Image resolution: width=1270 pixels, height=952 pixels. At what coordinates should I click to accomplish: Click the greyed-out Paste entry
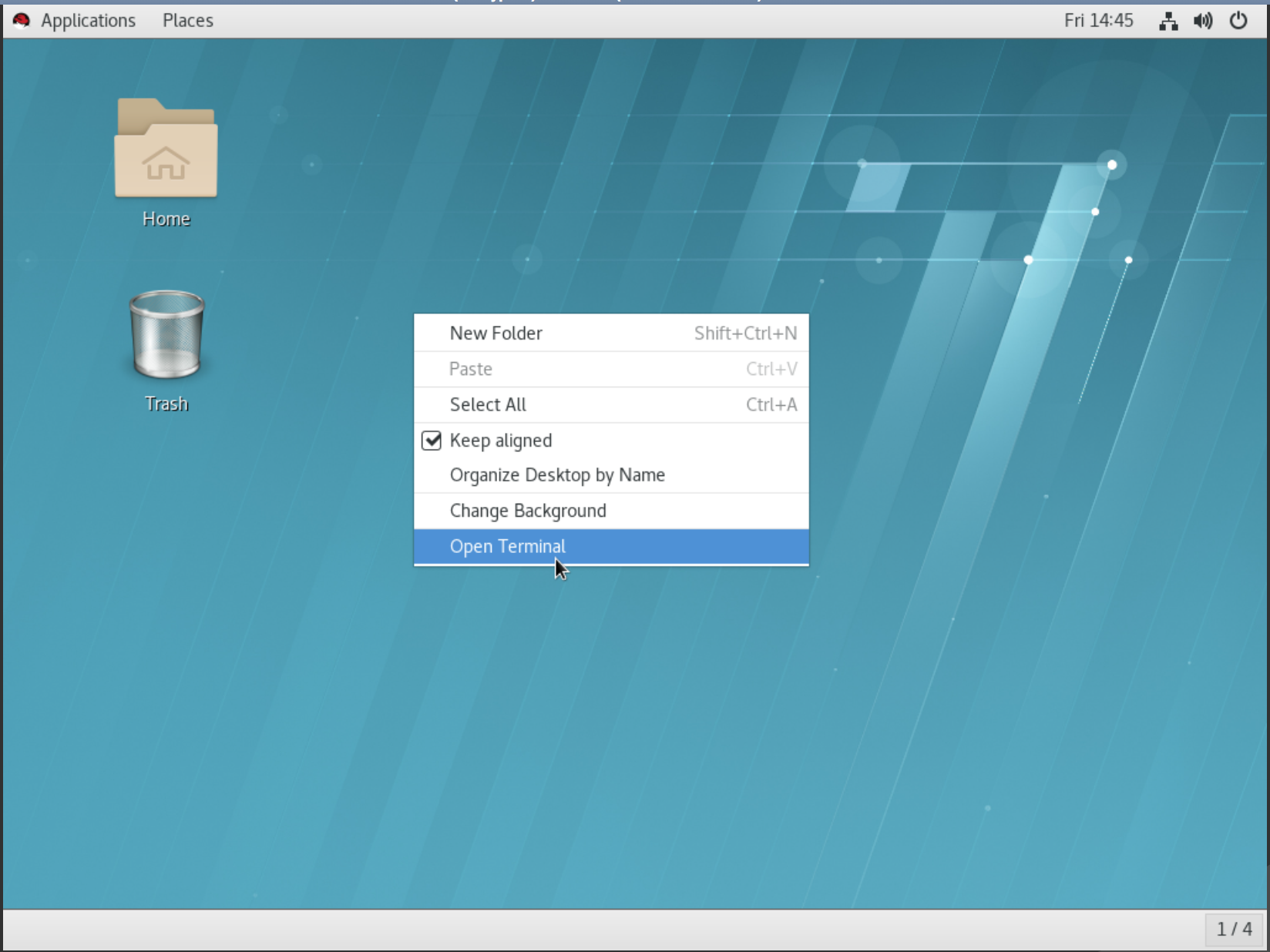click(471, 369)
